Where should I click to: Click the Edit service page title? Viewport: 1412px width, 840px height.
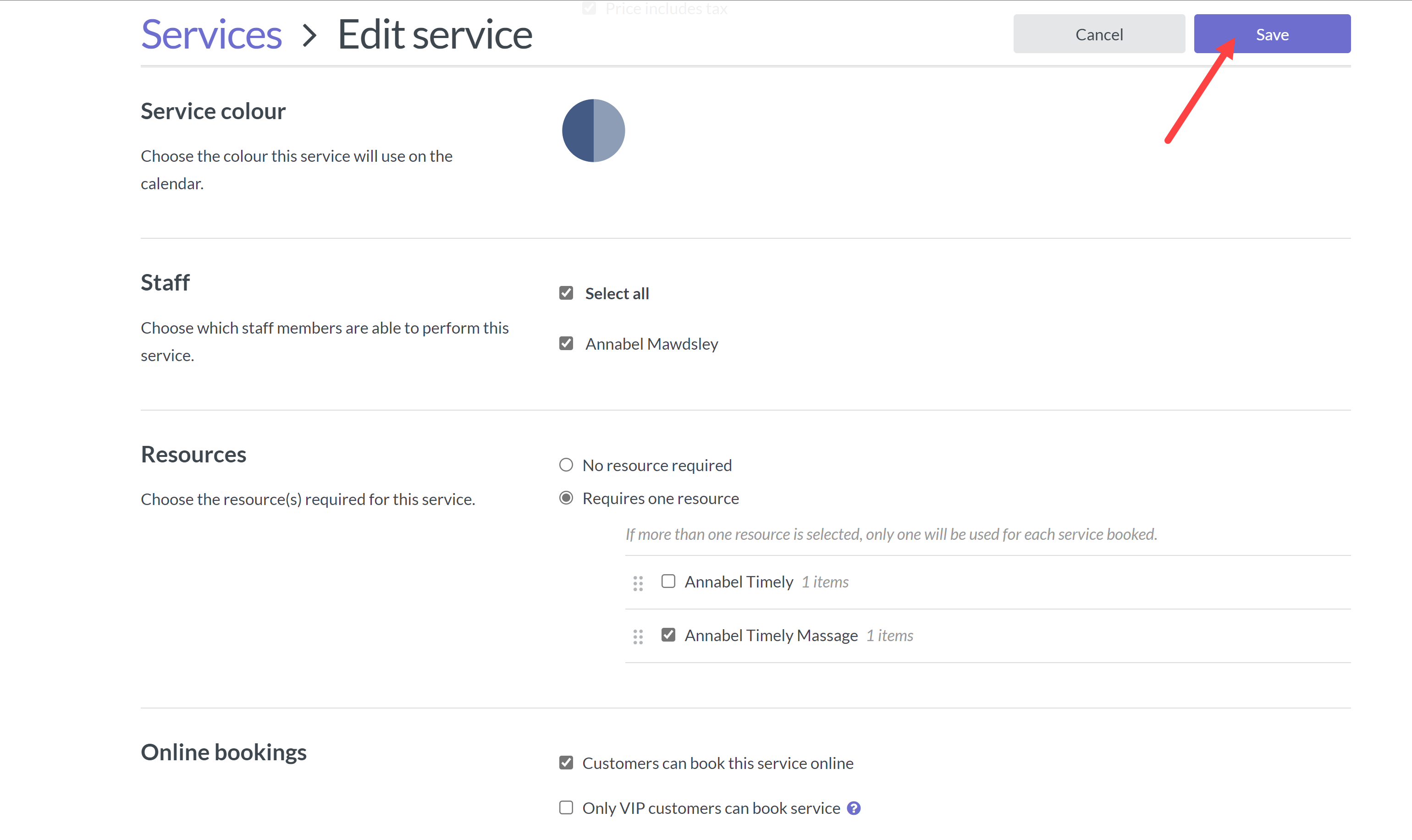435,34
